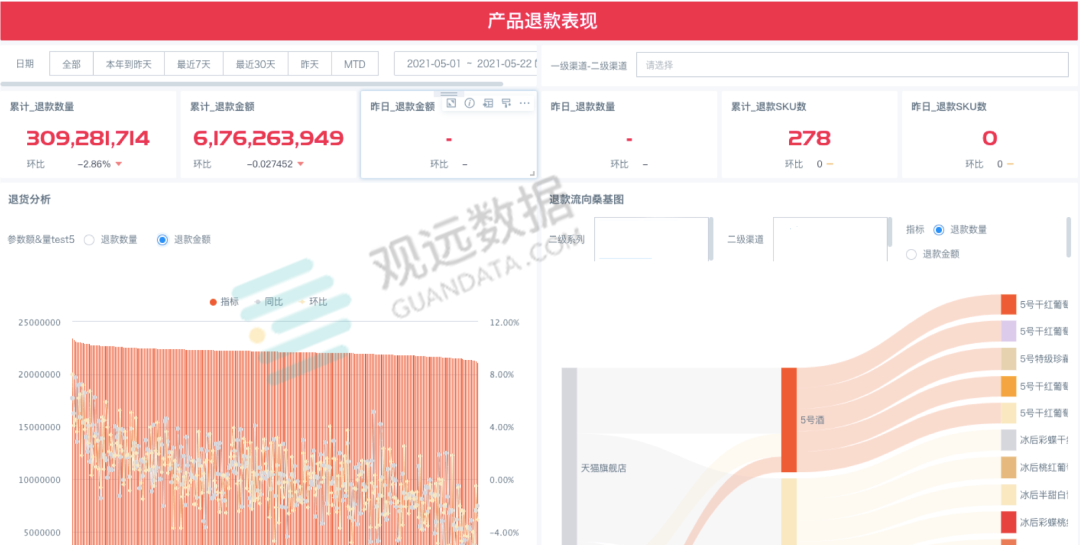Select the 昨天 date tab
This screenshot has width=1080, height=545.
(x=310, y=64)
